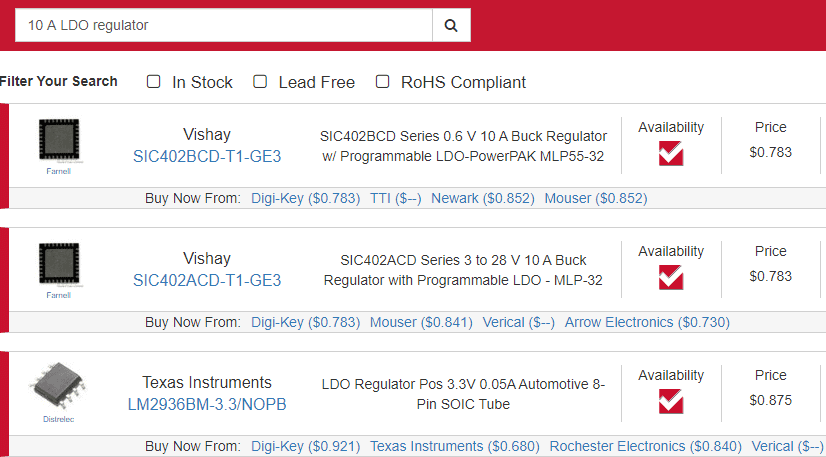
Task: Buy from Rochester Electronics ($0.840)
Action: 645,446
